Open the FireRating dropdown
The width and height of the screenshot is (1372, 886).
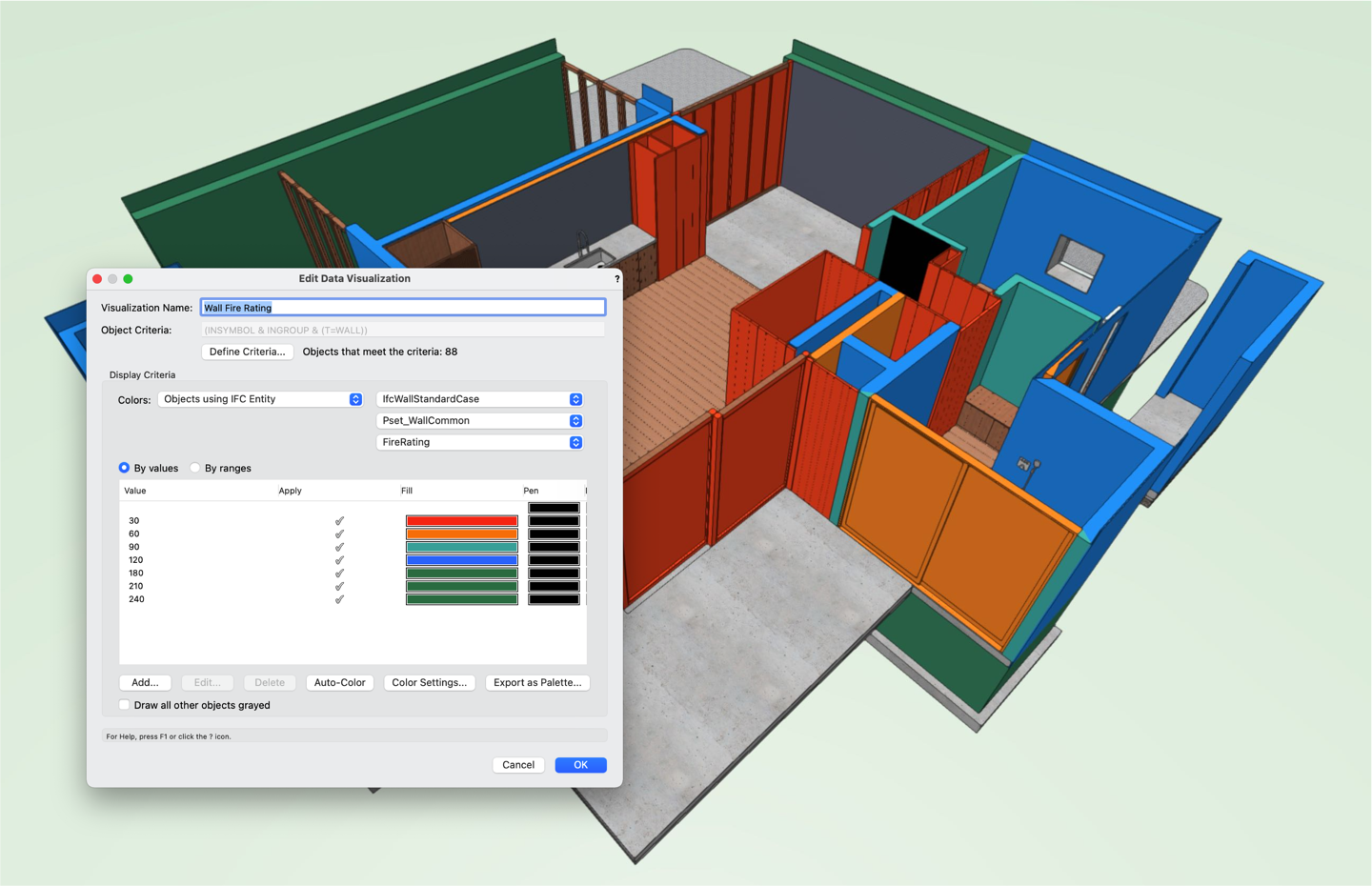pos(479,442)
